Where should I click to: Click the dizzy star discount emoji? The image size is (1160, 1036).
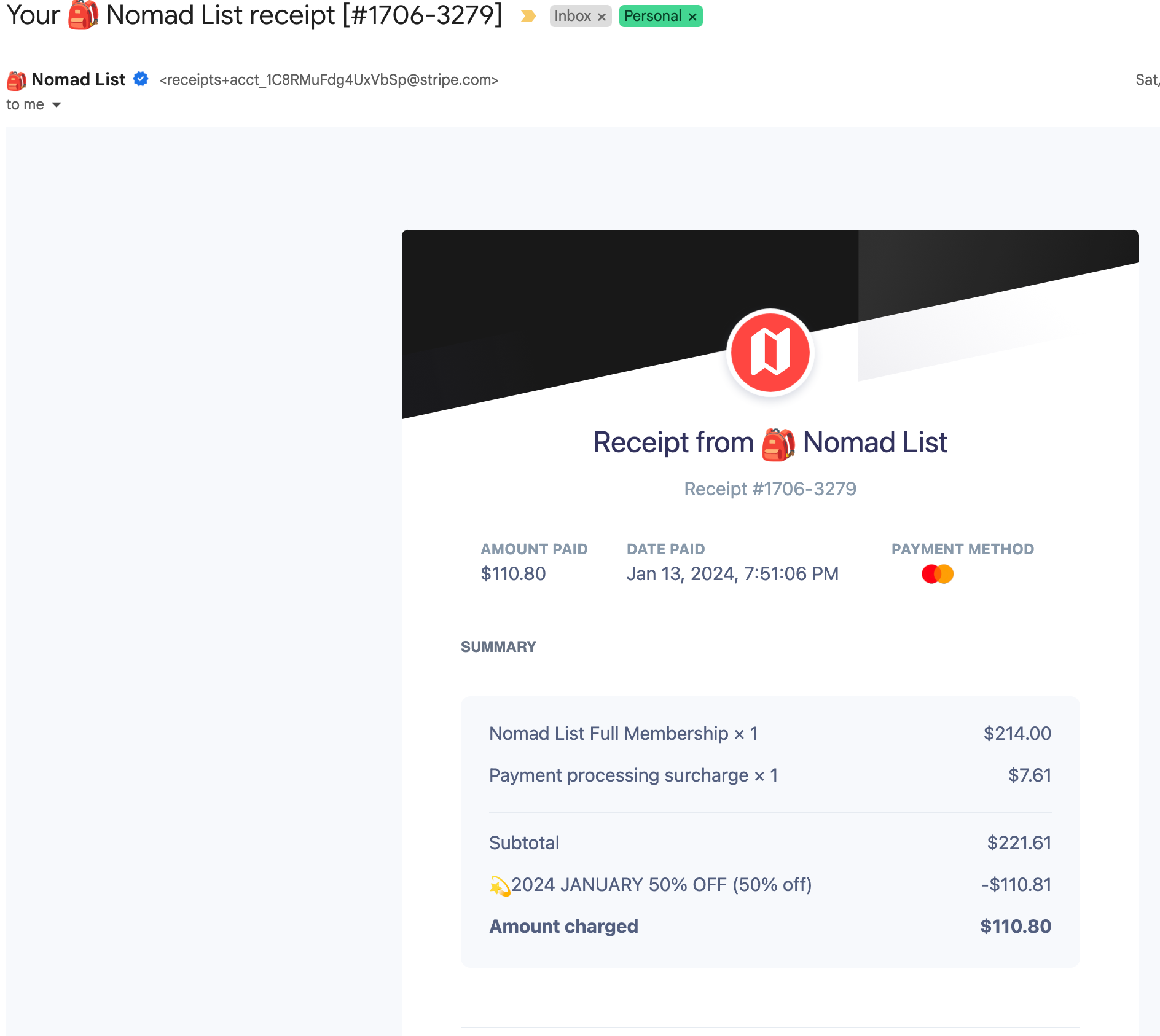[500, 885]
